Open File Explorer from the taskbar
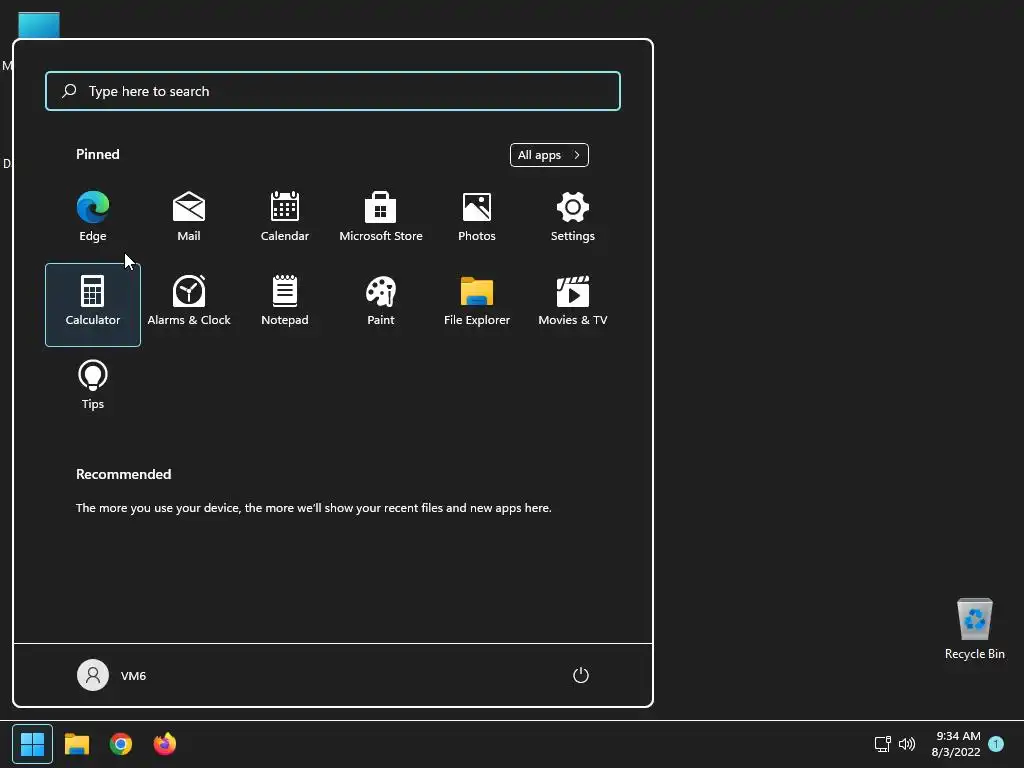1024x768 pixels. (76, 744)
